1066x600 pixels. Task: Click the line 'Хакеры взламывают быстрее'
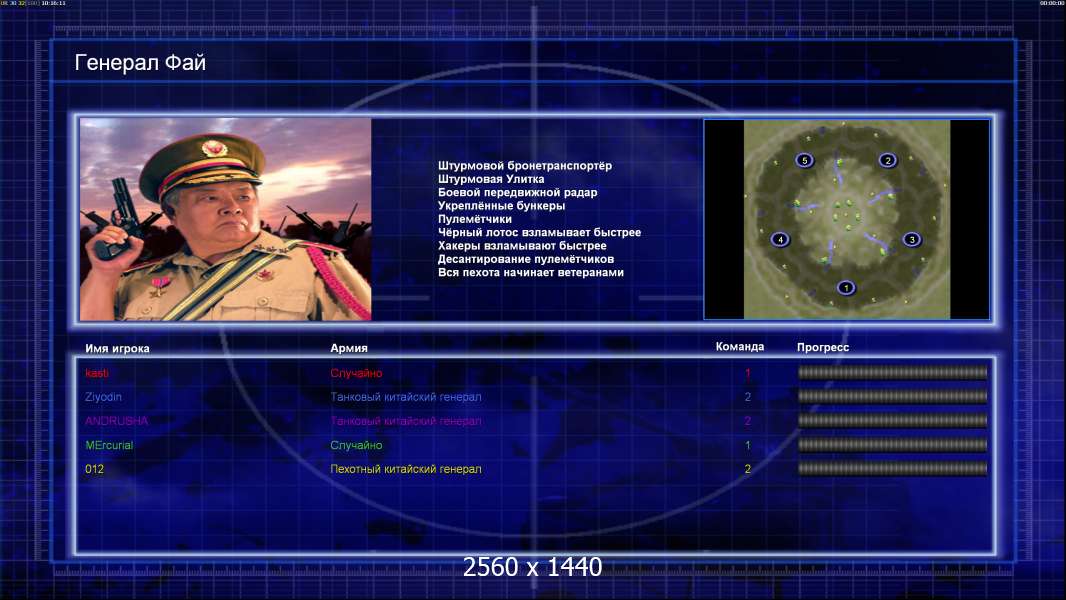522,246
